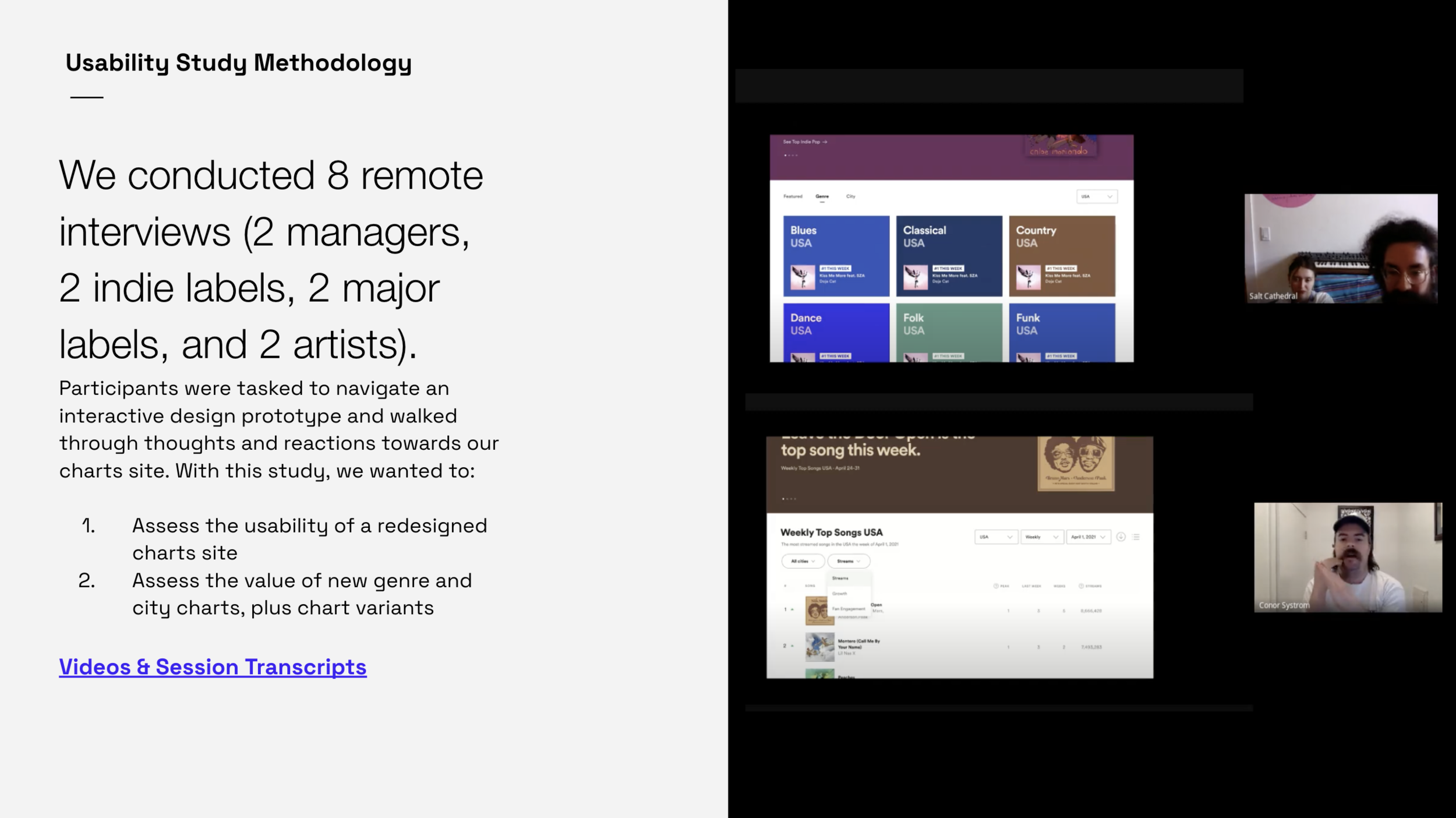The height and width of the screenshot is (818, 1456).
Task: Switch to the City tab
Action: (x=850, y=196)
